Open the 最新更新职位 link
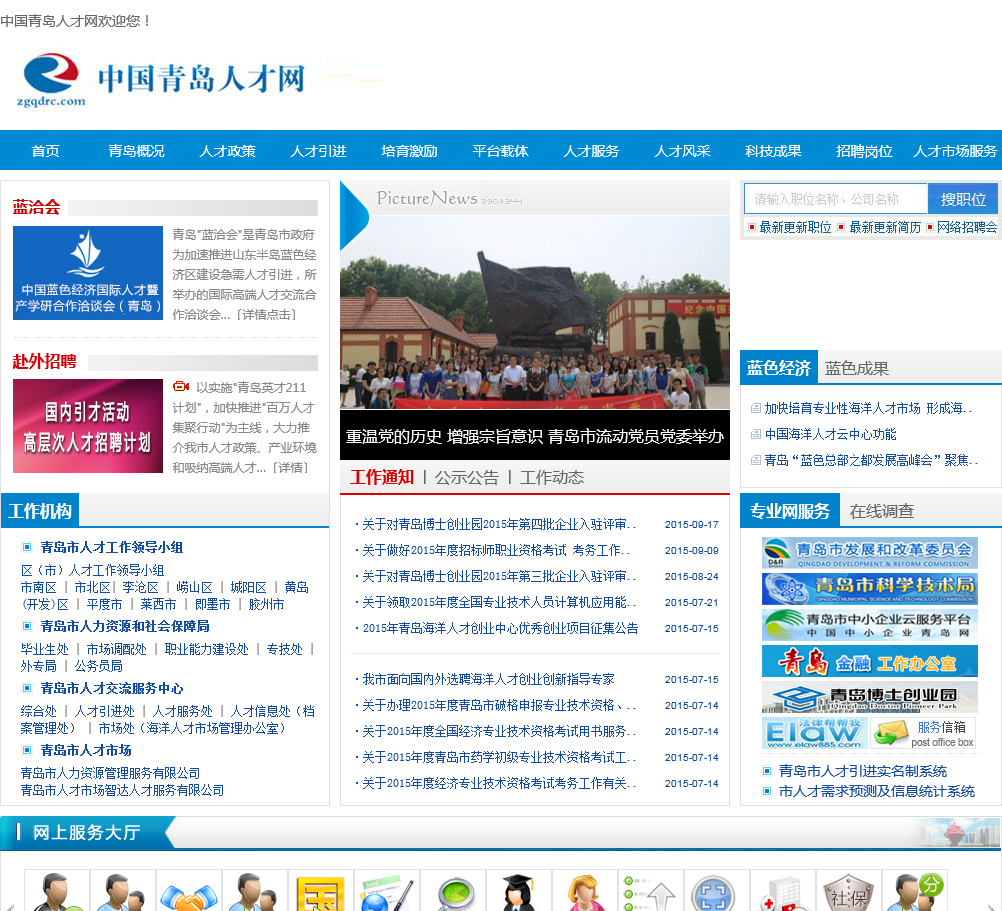Screen dimensions: 1002x911 795,227
